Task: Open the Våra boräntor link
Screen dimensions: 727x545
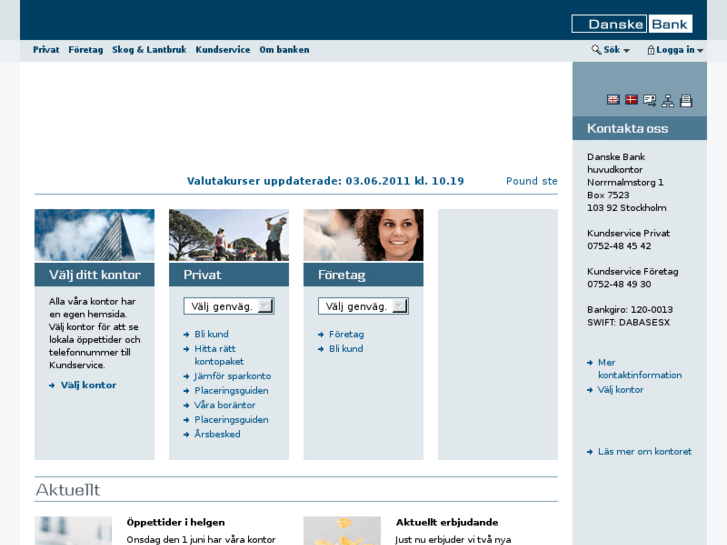Action: [x=225, y=405]
